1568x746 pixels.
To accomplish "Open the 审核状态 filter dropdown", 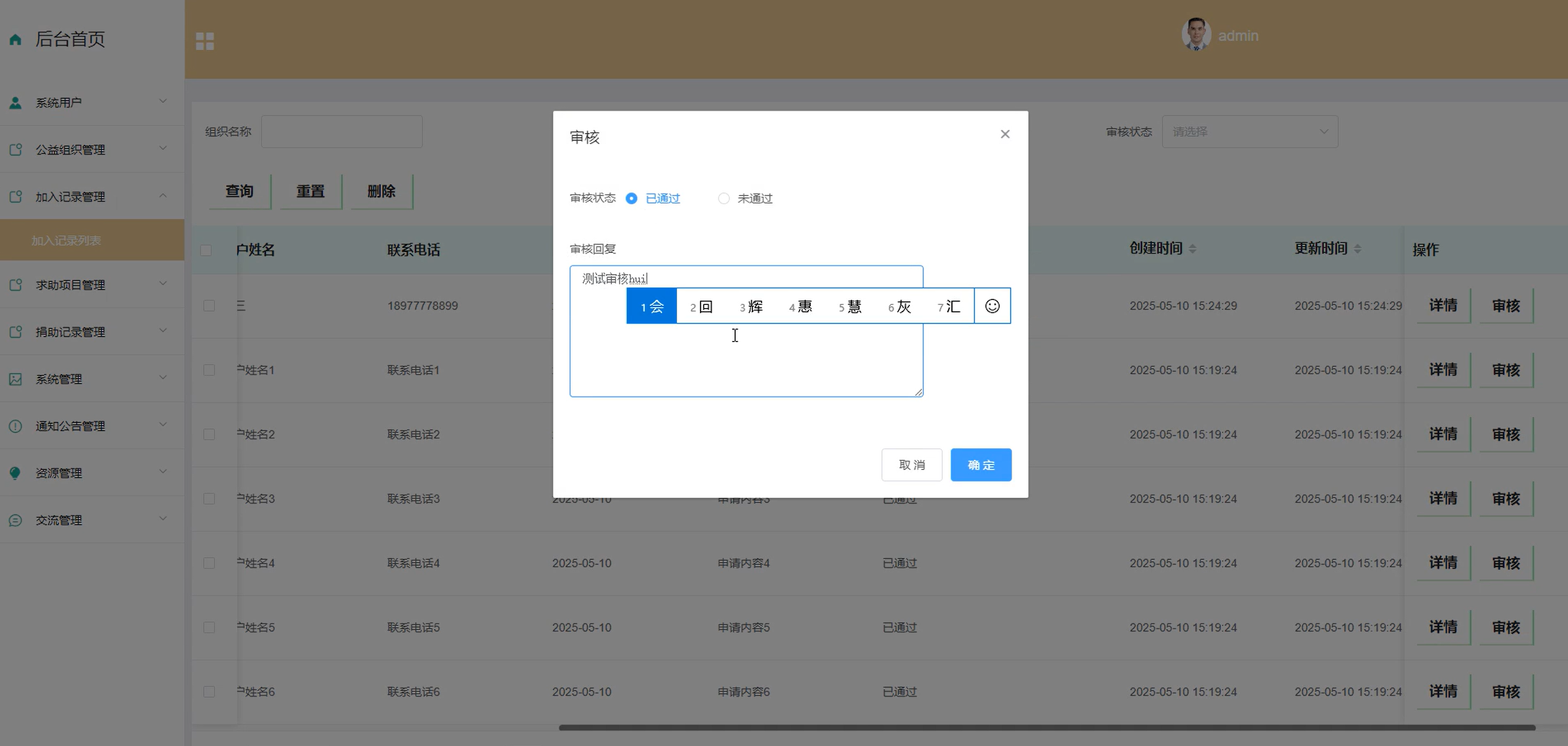I will 1249,132.
